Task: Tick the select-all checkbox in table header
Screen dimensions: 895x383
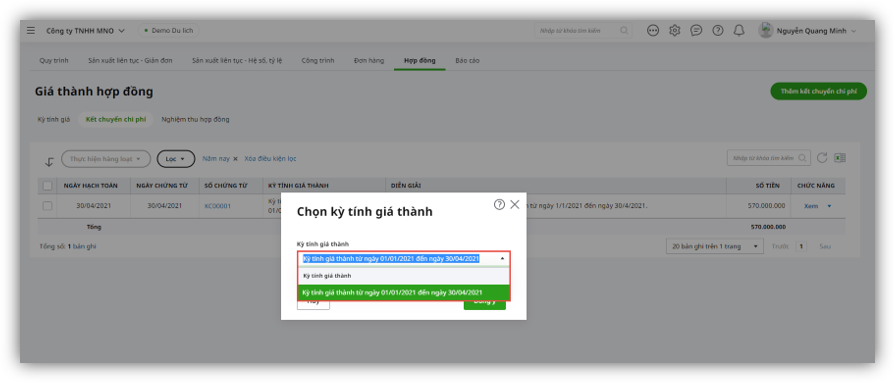Action: click(47, 186)
